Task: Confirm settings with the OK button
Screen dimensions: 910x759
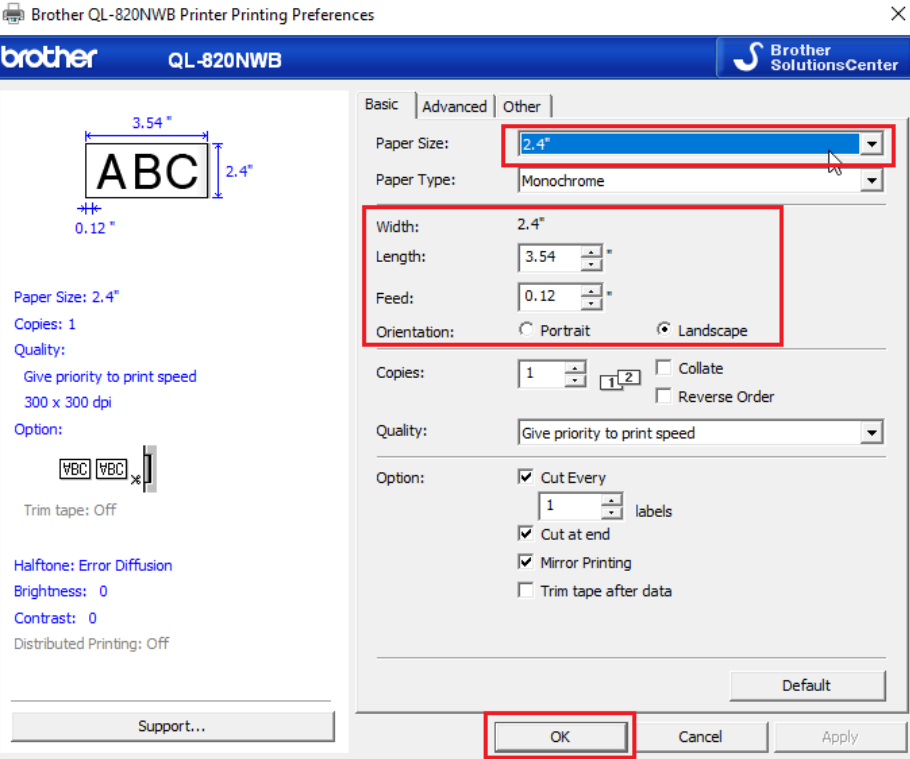Action: (560, 737)
